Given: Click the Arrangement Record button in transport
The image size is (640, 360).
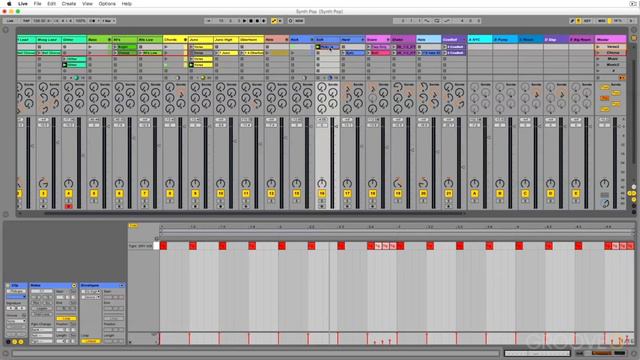Looking at the screenshot, I should coord(258,20).
